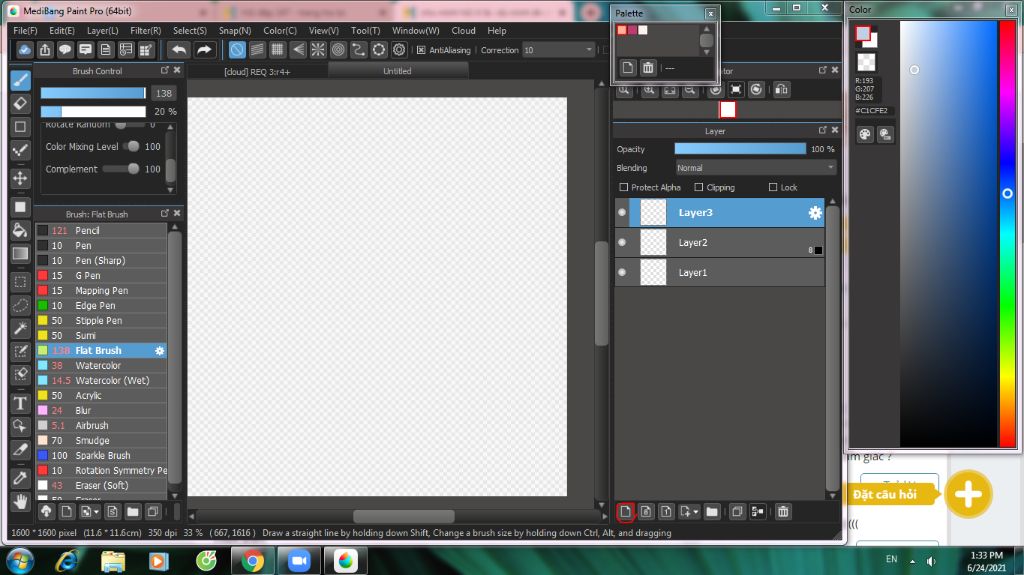This screenshot has height=575, width=1024.
Task: Enable the parallel lines snap
Action: click(257, 50)
